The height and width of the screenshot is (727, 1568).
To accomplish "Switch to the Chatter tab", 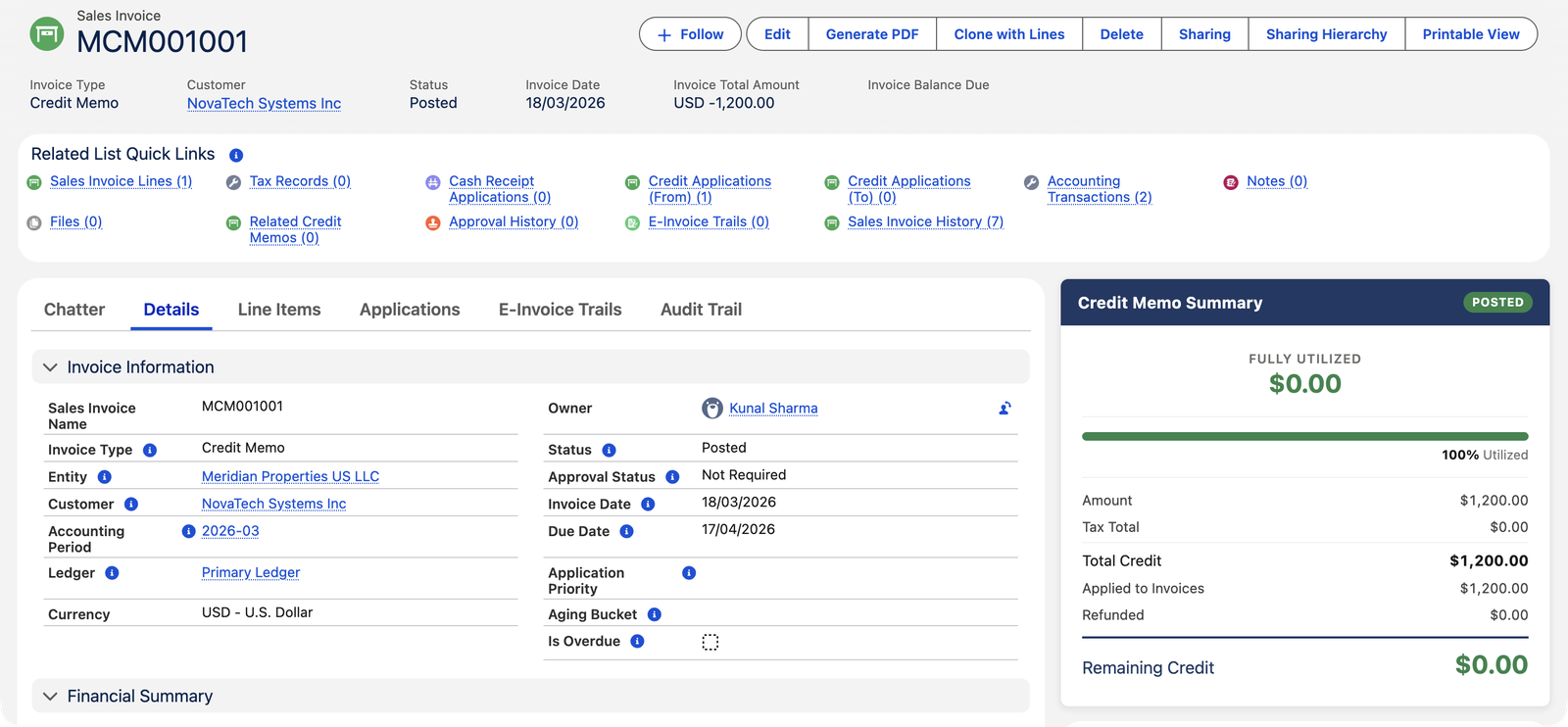I will (74, 310).
